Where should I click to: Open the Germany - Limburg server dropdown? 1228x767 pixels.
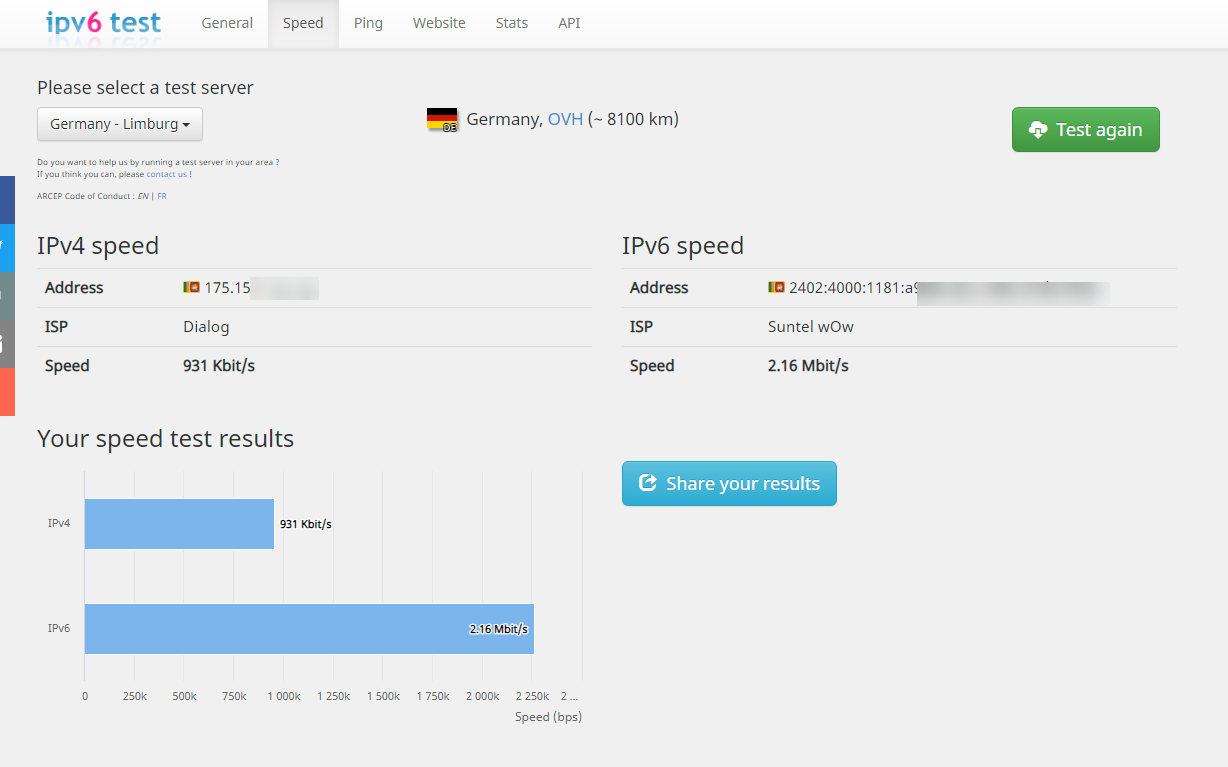pyautogui.click(x=120, y=124)
